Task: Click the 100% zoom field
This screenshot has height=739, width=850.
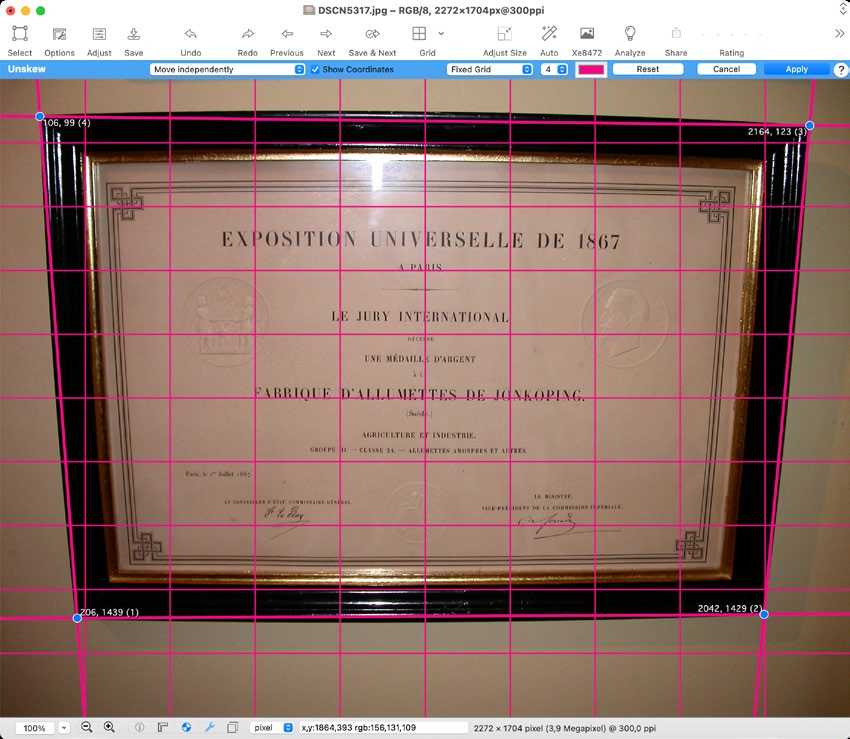Action: coord(35,728)
